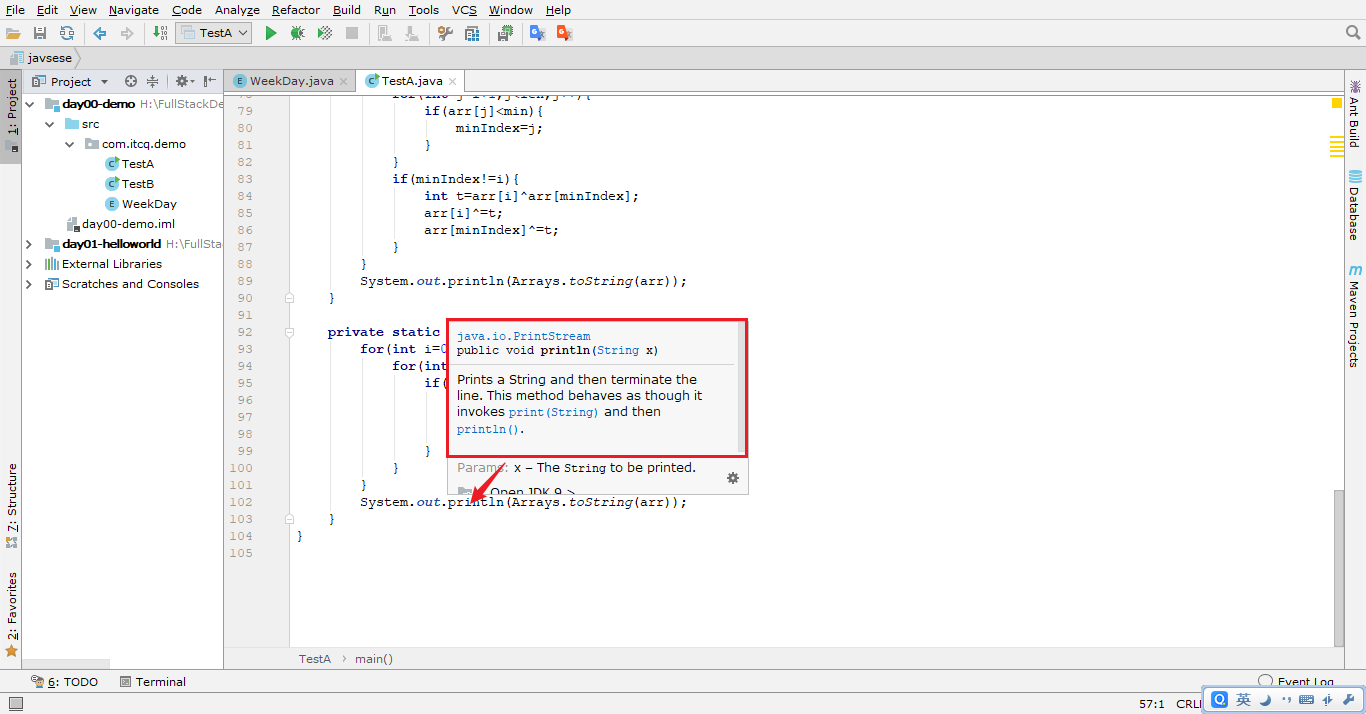Expand Scratches and Consoles node
1366x714 pixels.
29,284
